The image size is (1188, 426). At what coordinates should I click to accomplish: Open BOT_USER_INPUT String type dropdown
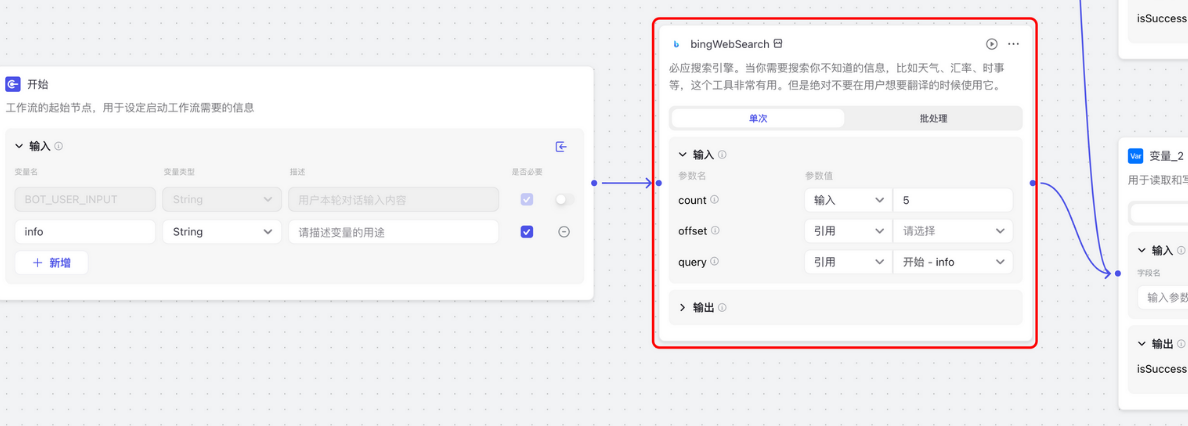[x=220, y=199]
